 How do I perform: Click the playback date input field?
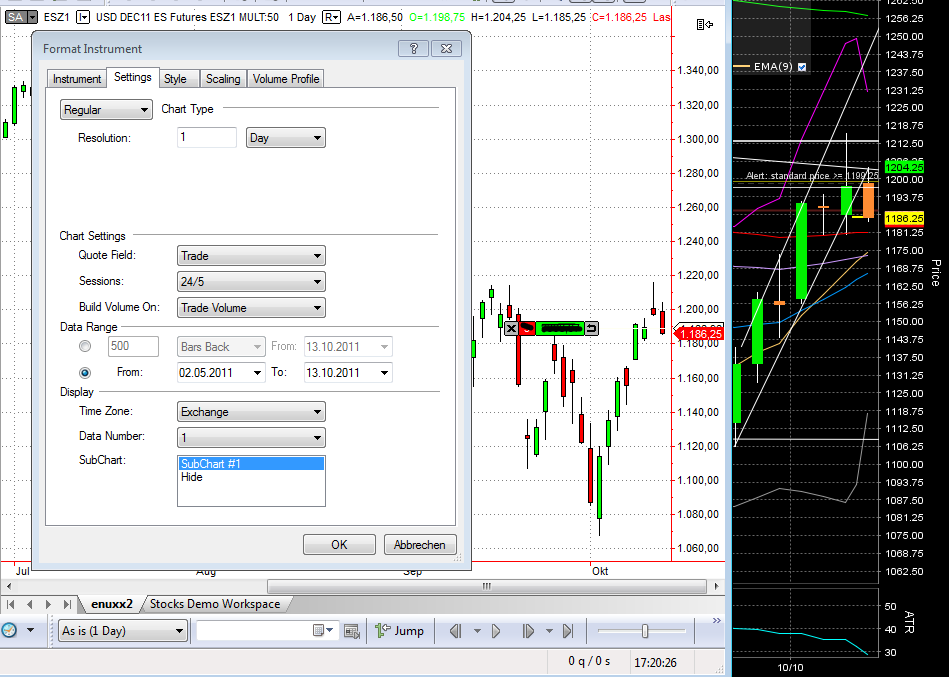pos(254,630)
